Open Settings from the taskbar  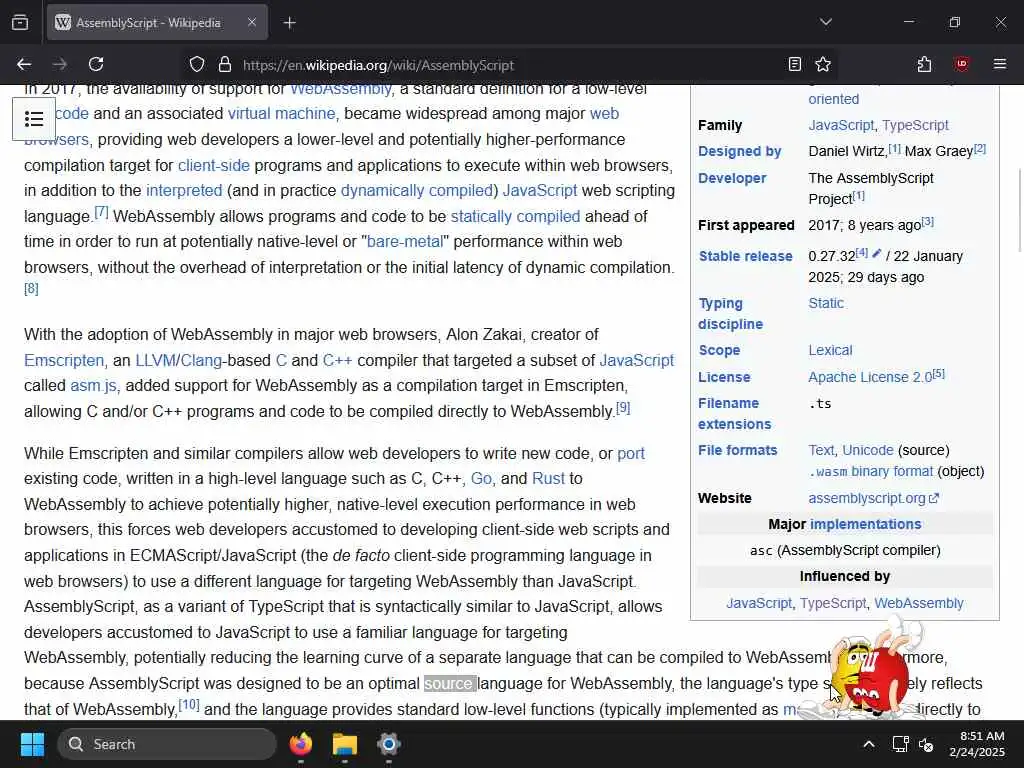[389, 744]
